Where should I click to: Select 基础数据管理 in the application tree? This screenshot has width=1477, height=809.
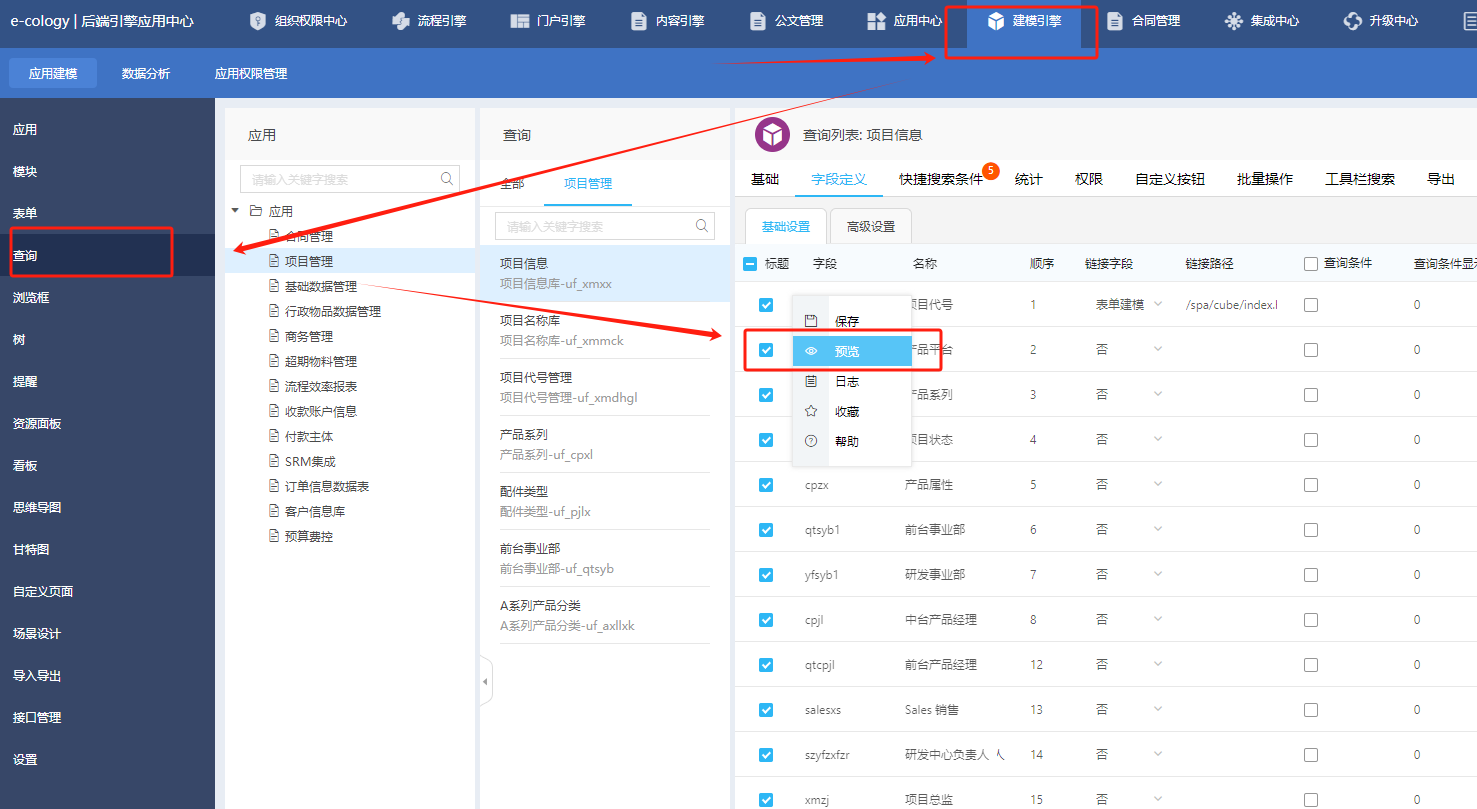320,286
